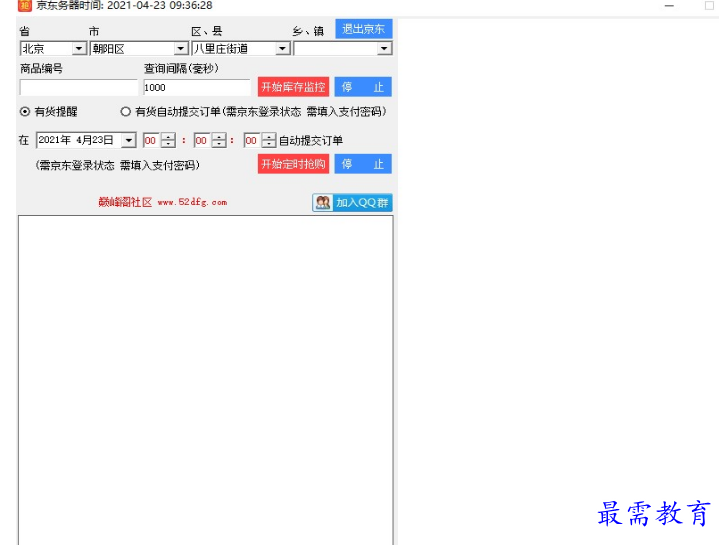This screenshot has height=545, width=719.
Task: Click the 京东服务器时间 title text
Action: 124,6
